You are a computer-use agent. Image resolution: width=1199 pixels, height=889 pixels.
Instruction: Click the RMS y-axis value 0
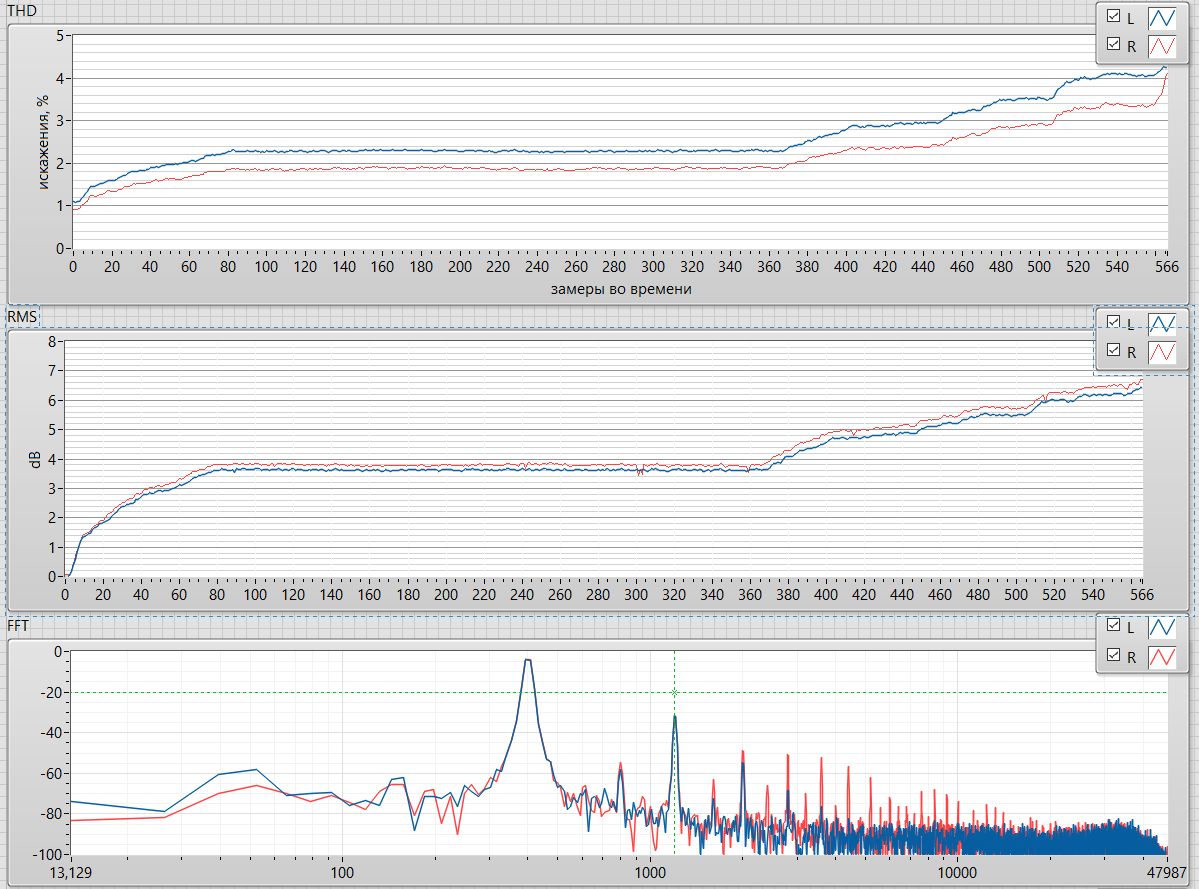point(52,576)
